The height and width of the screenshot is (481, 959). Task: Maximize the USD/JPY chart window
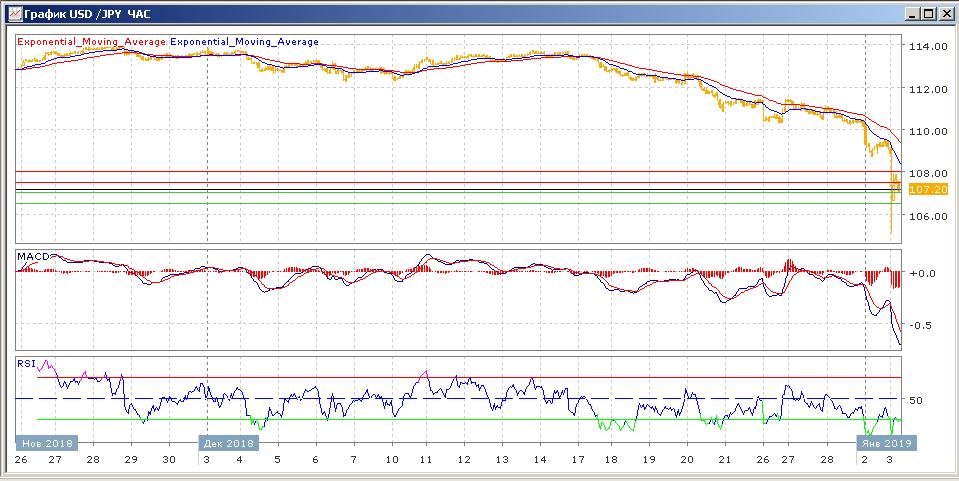929,13
